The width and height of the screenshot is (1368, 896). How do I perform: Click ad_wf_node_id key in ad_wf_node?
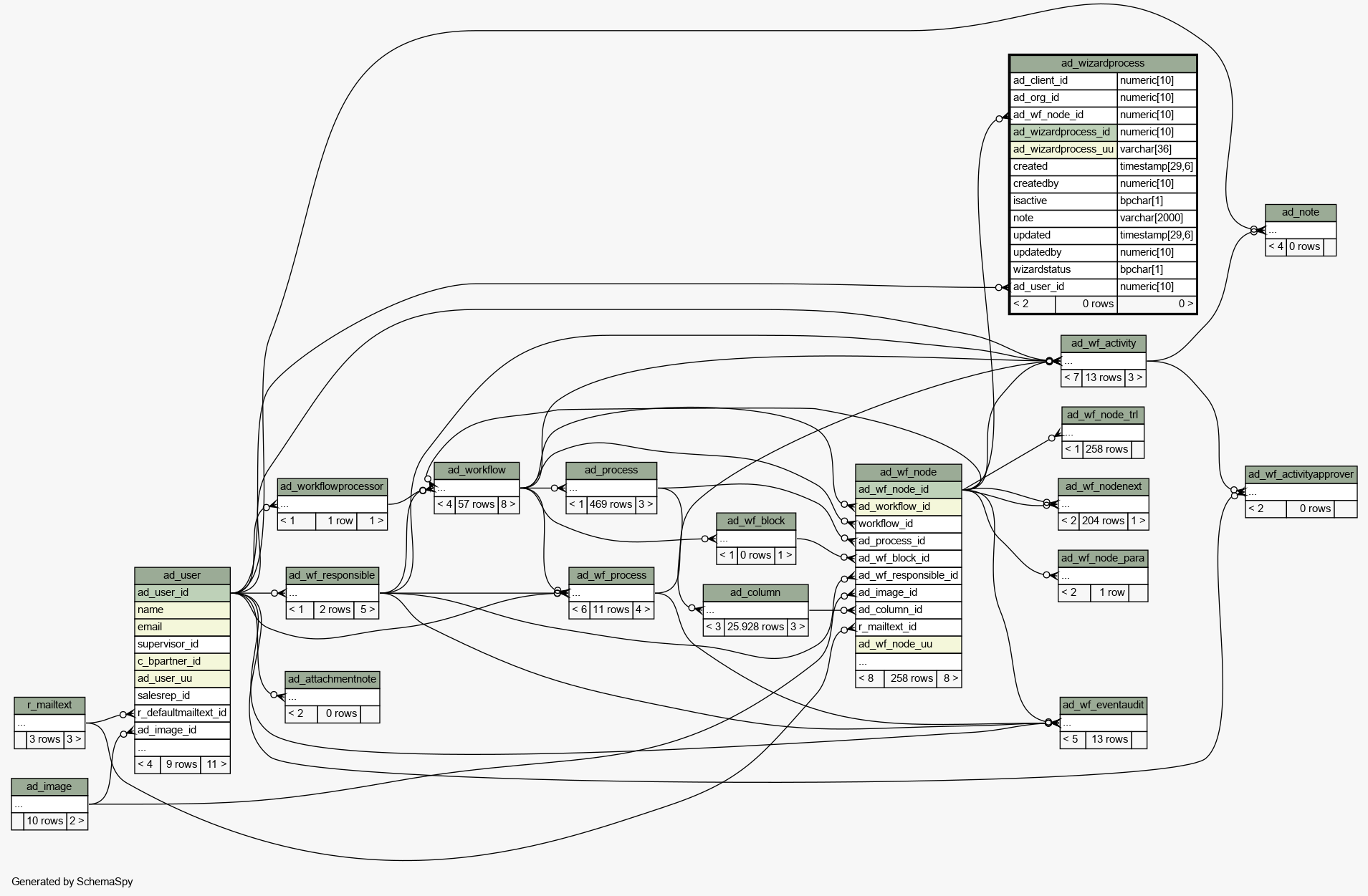908,490
